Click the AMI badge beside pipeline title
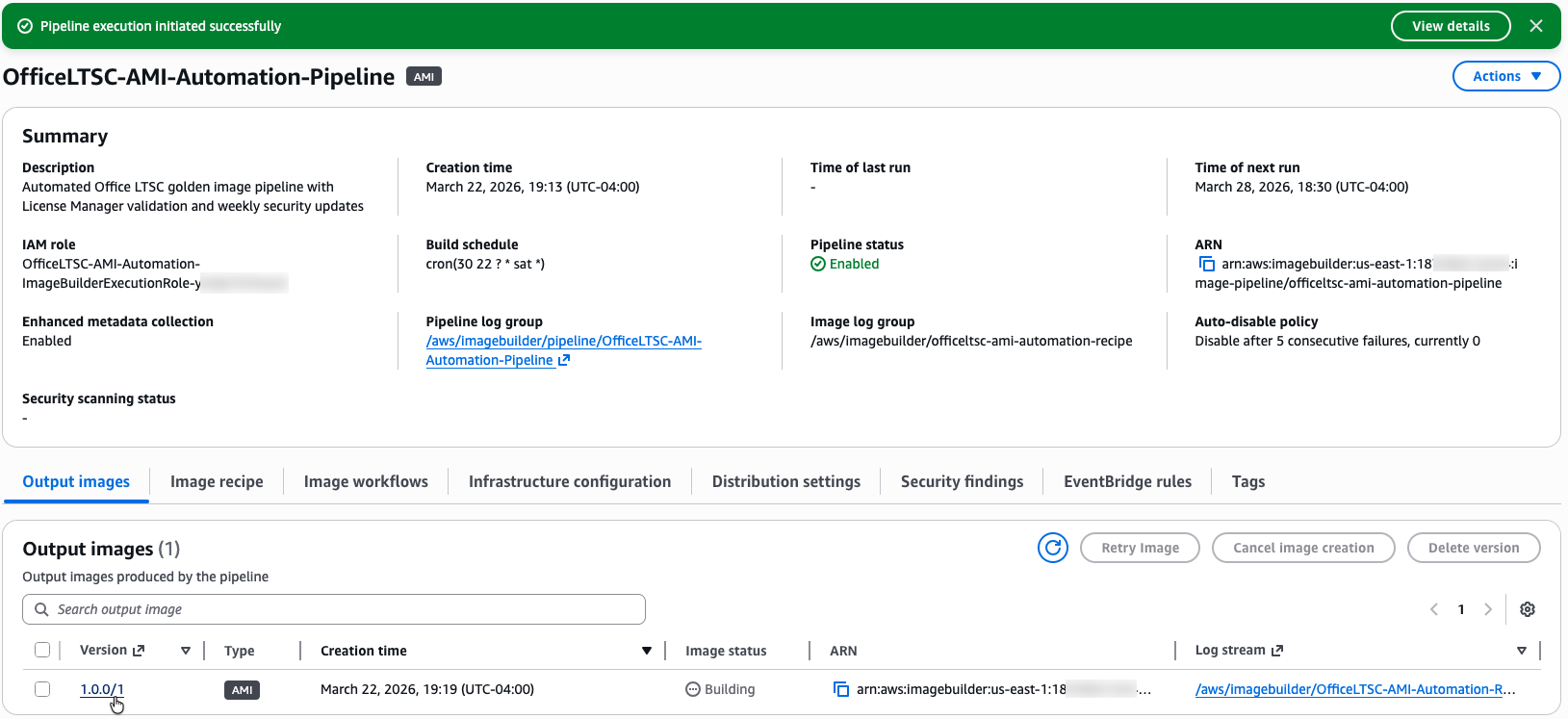 [x=424, y=77]
